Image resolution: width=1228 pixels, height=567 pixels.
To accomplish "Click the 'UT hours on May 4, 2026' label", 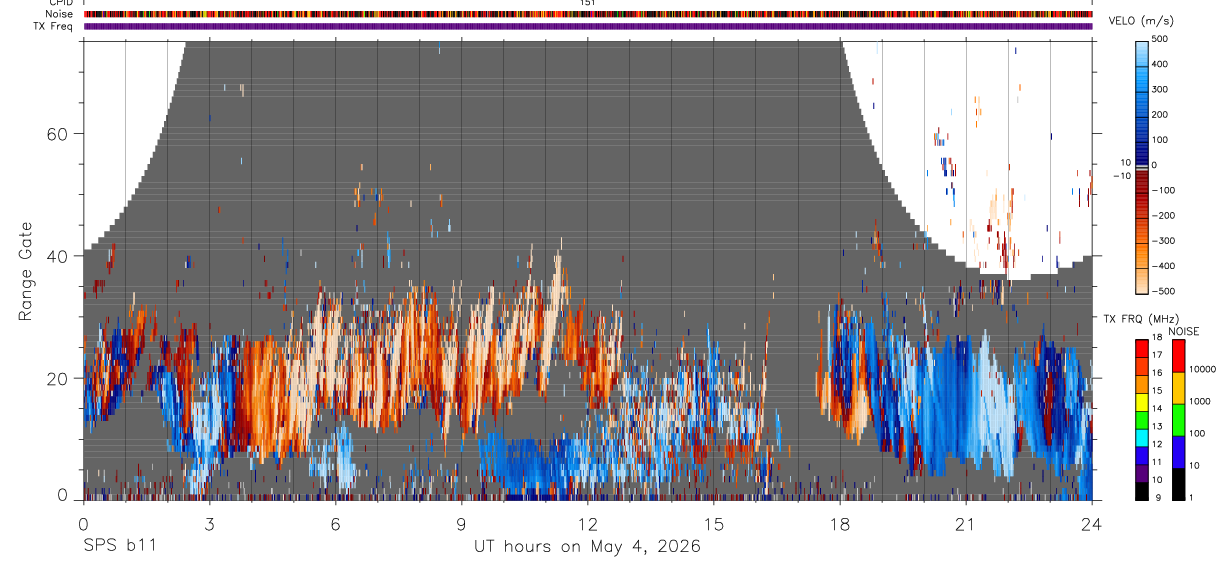I will pyautogui.click(x=586, y=546).
